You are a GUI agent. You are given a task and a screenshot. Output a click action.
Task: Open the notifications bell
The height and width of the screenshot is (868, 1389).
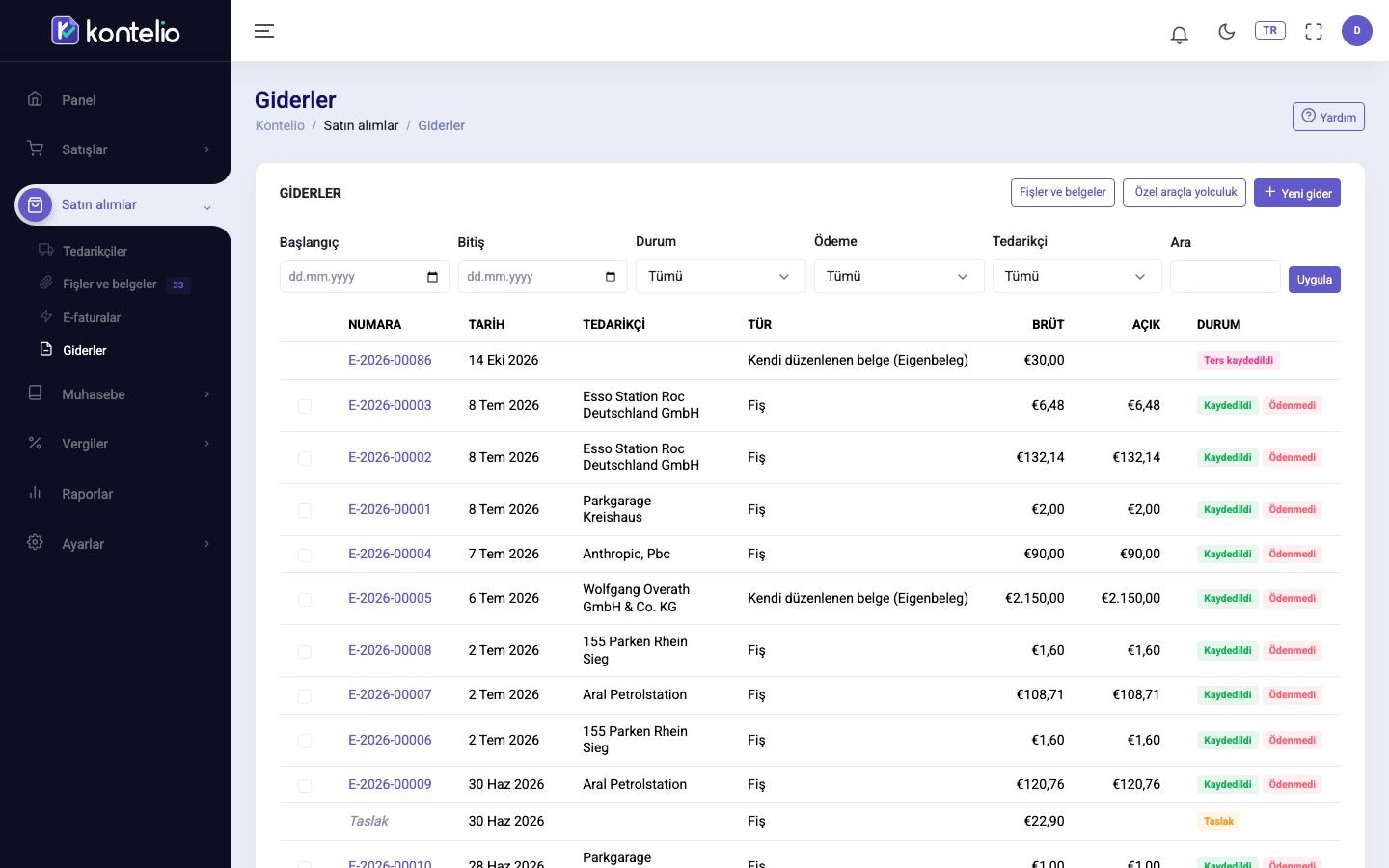(1179, 35)
